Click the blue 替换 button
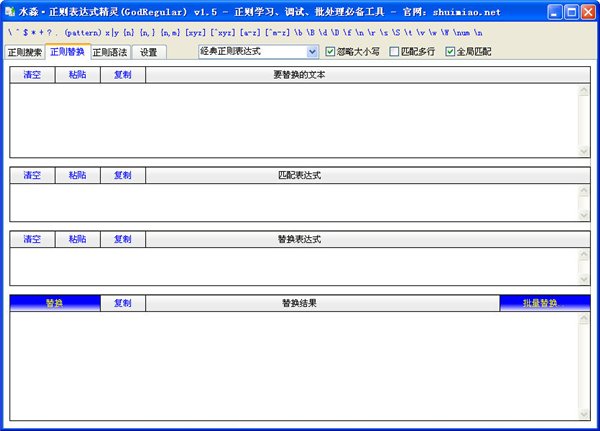 pos(55,303)
